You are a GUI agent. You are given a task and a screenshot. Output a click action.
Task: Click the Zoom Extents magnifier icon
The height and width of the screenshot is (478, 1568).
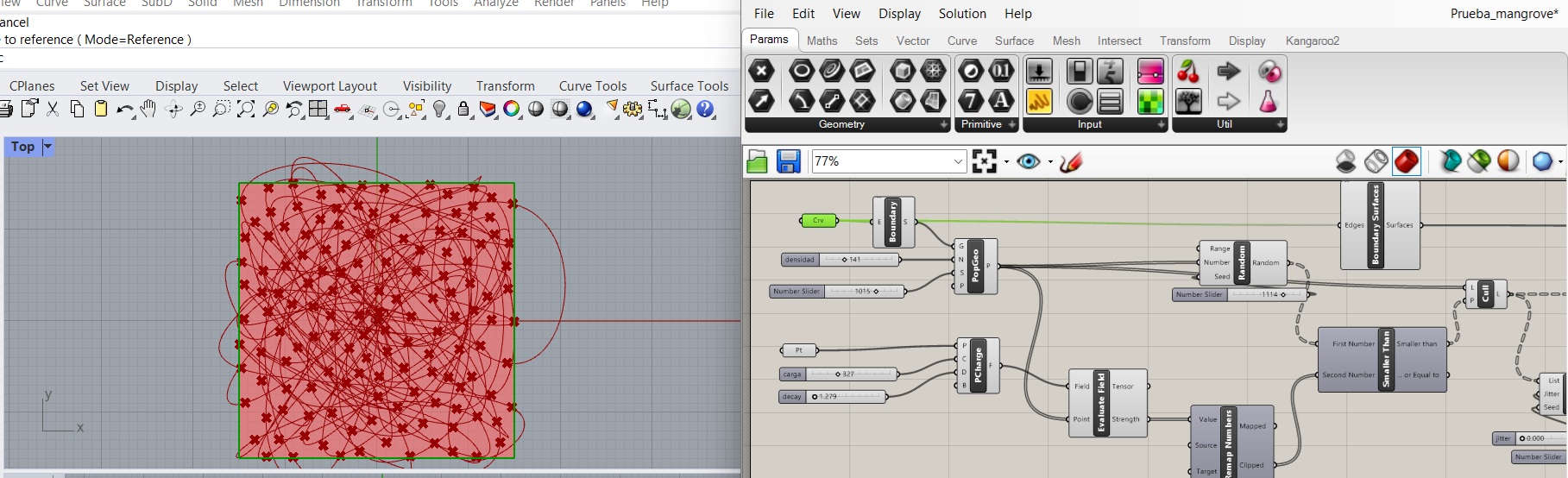click(x=246, y=109)
